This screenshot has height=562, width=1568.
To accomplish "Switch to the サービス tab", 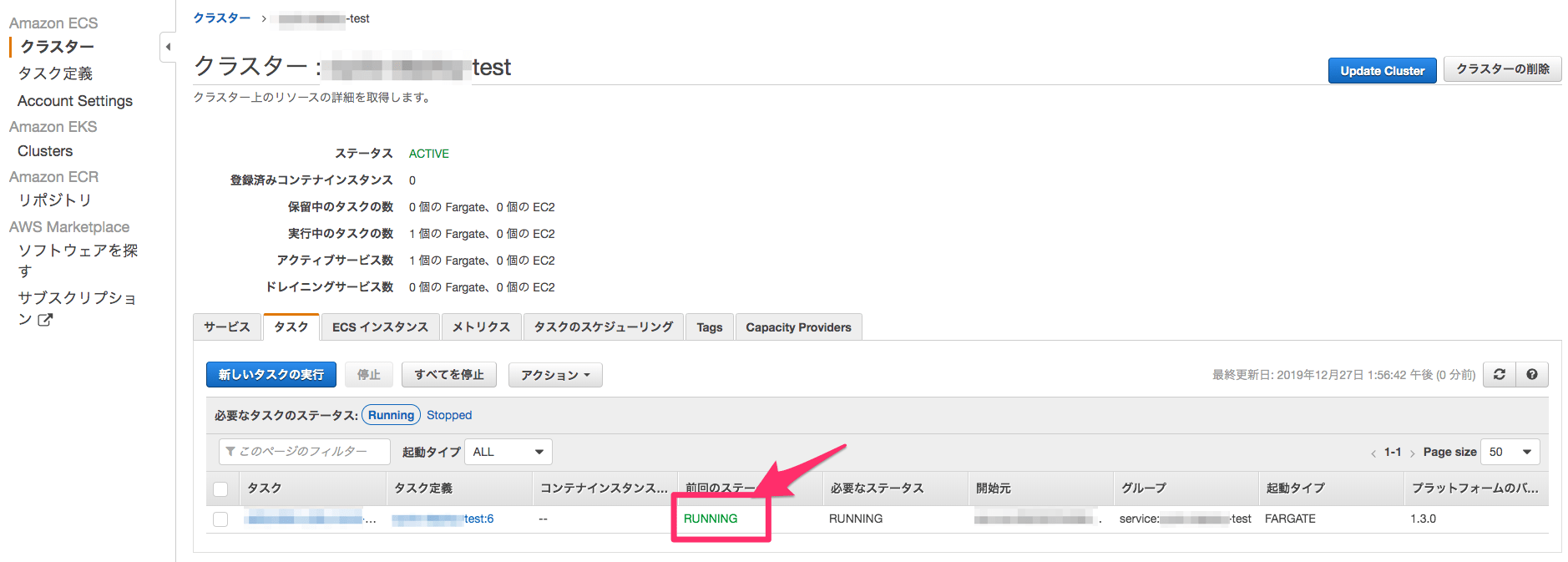I will point(227,327).
